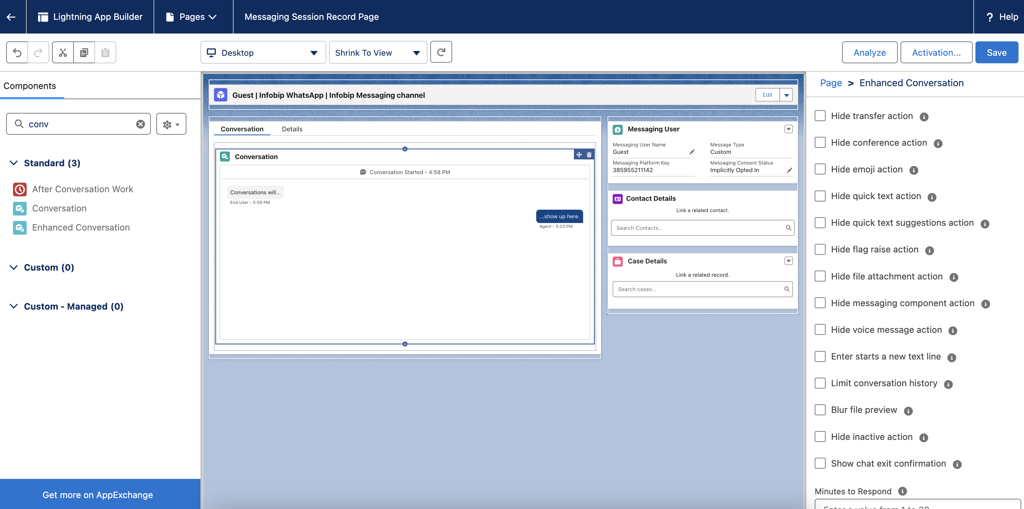Image resolution: width=1024 pixels, height=509 pixels.
Task: Check Hide file attachment action
Action: click(820, 276)
